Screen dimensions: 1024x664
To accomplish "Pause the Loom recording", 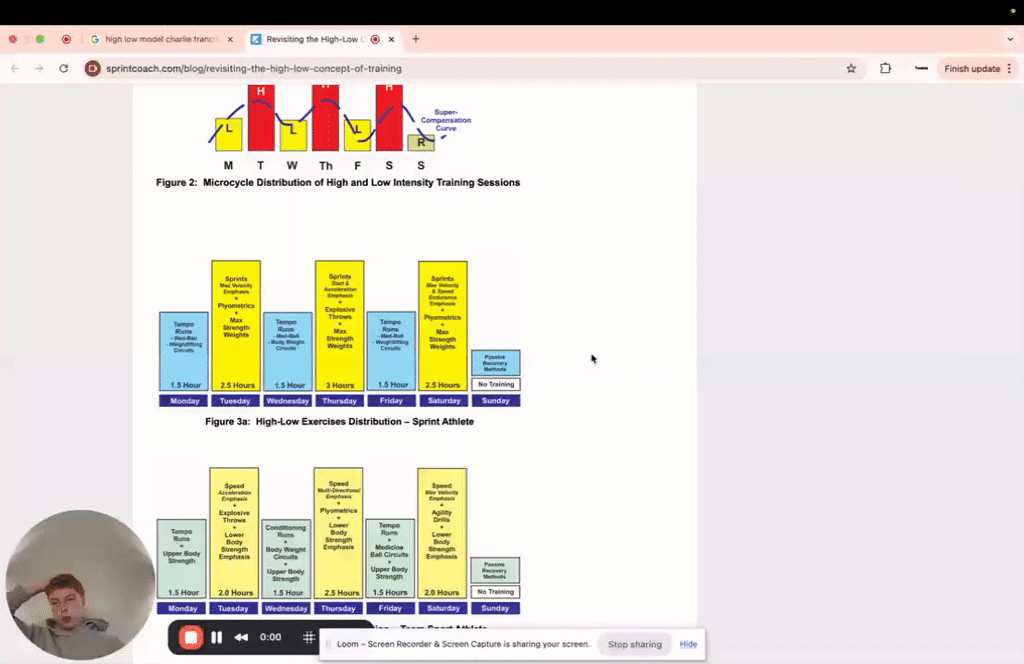I will click(x=216, y=637).
